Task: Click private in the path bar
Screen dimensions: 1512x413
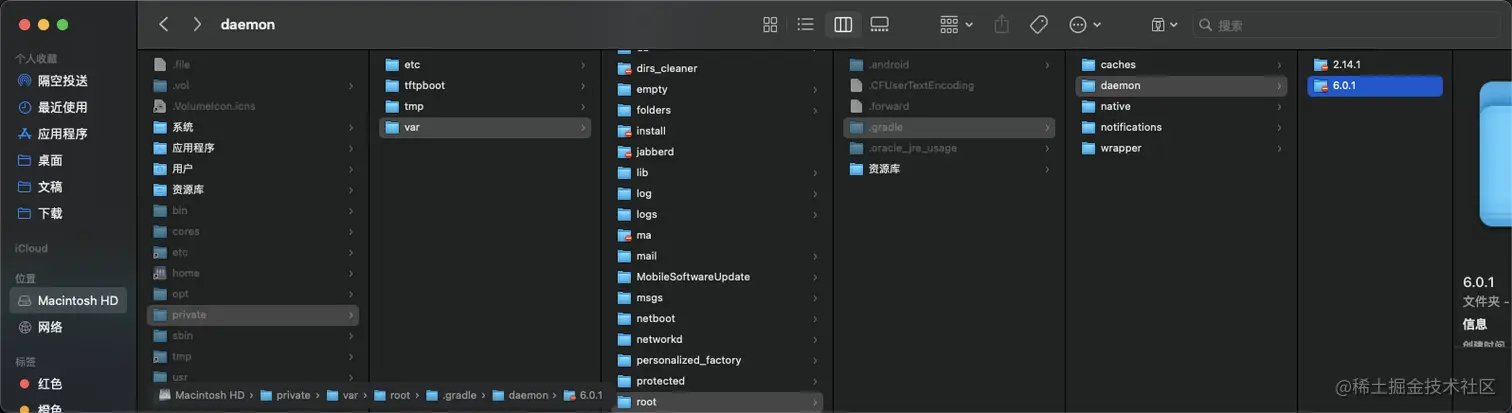Action: [285, 395]
